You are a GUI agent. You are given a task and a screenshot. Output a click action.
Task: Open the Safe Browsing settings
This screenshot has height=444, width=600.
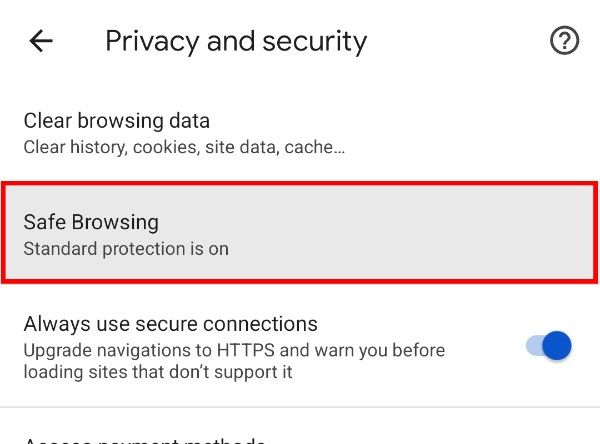(x=300, y=233)
